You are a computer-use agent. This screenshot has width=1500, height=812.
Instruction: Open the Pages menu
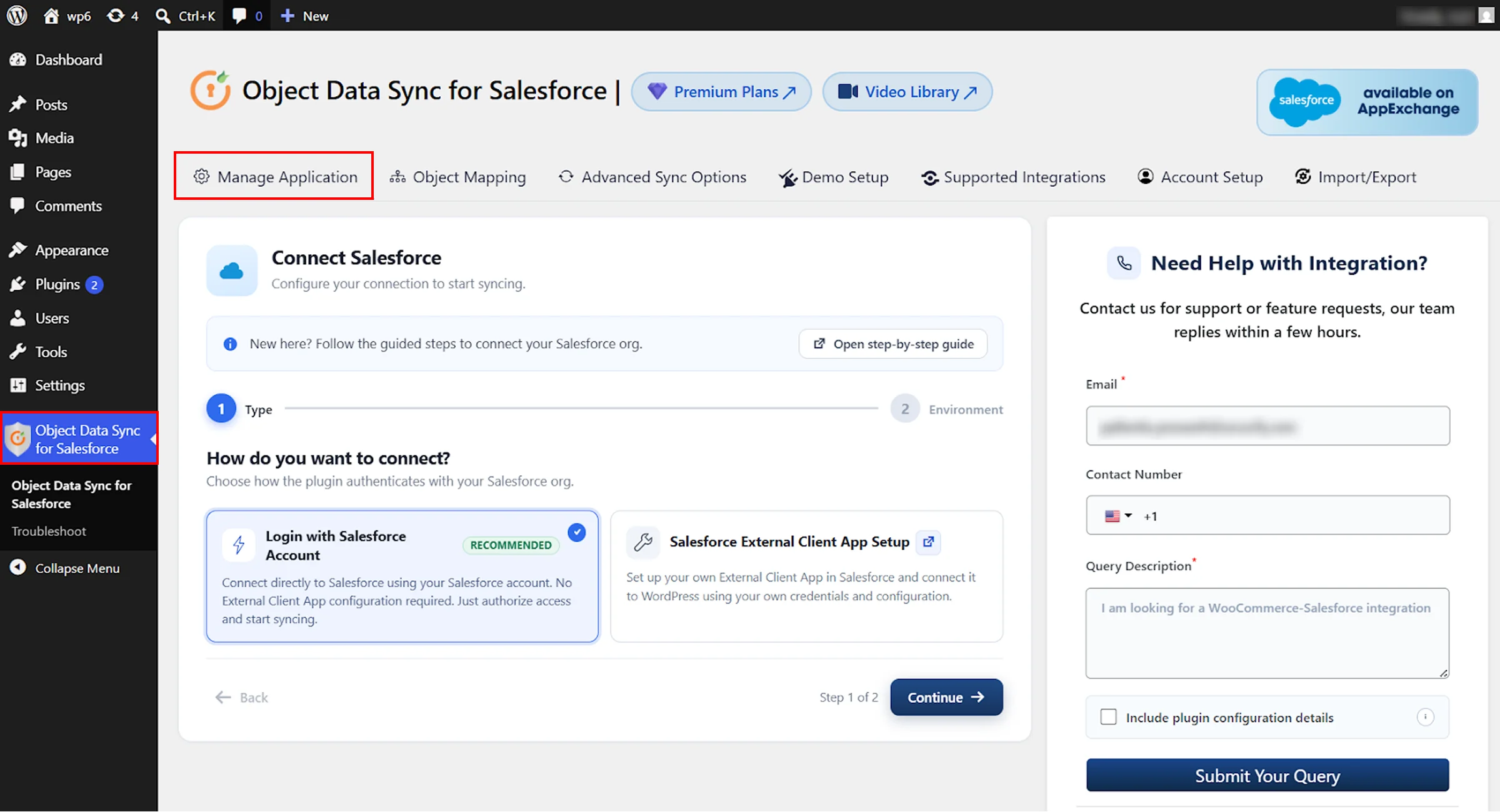click(53, 172)
